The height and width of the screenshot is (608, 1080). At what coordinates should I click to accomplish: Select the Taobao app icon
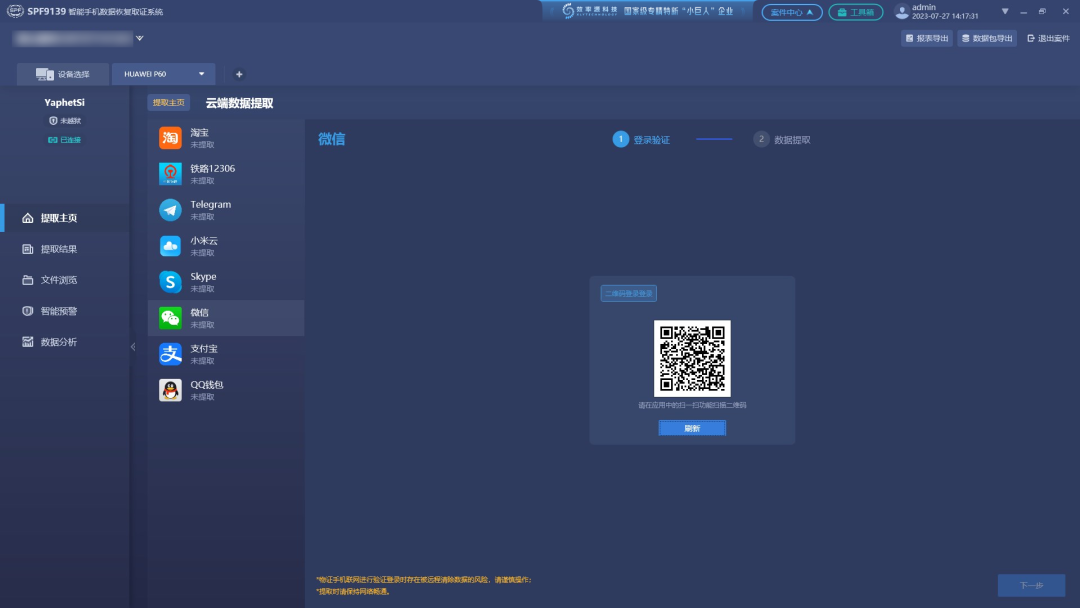point(170,138)
